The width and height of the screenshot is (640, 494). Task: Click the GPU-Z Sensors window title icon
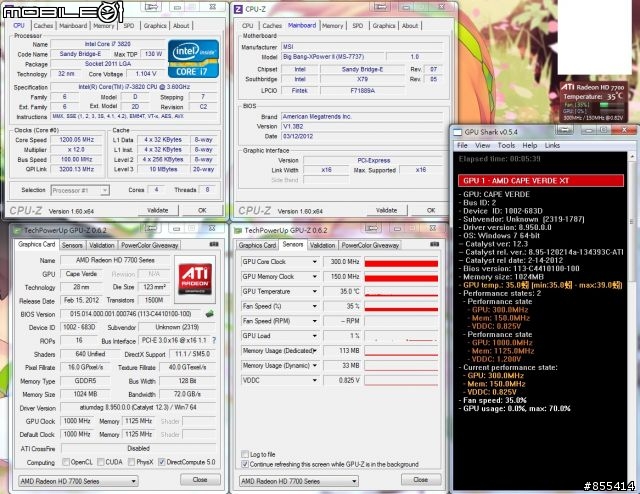(x=238, y=230)
